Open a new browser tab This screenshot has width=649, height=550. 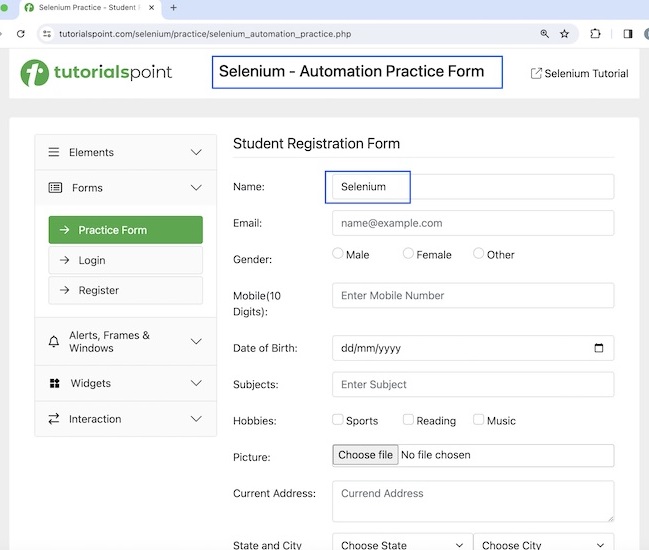[173, 7]
